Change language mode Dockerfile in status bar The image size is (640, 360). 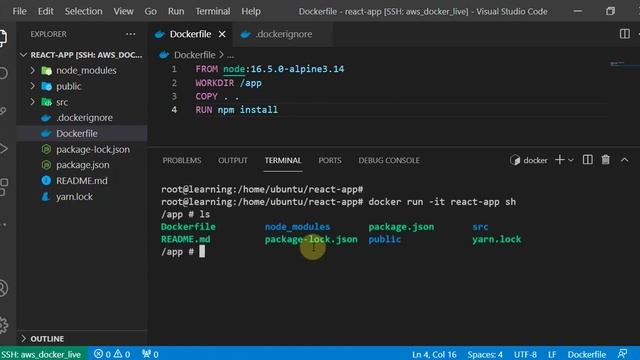(587, 354)
